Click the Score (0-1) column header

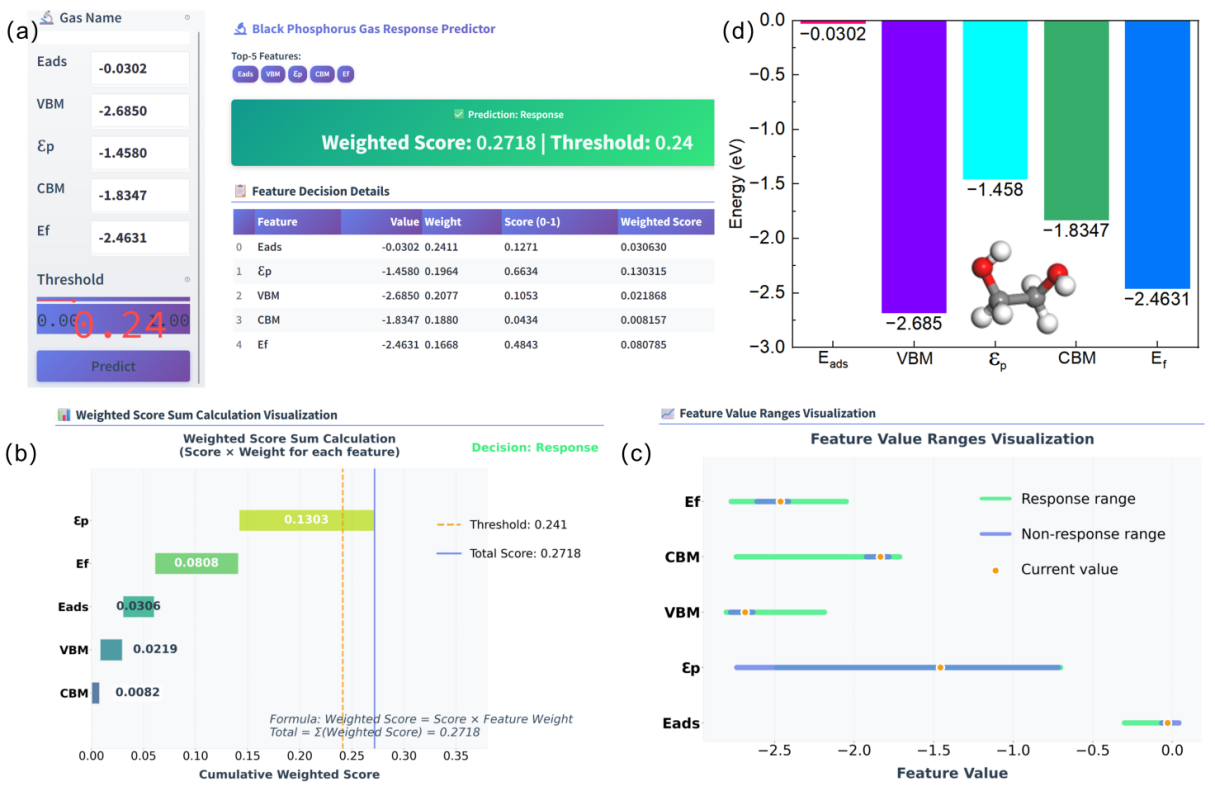click(x=532, y=222)
